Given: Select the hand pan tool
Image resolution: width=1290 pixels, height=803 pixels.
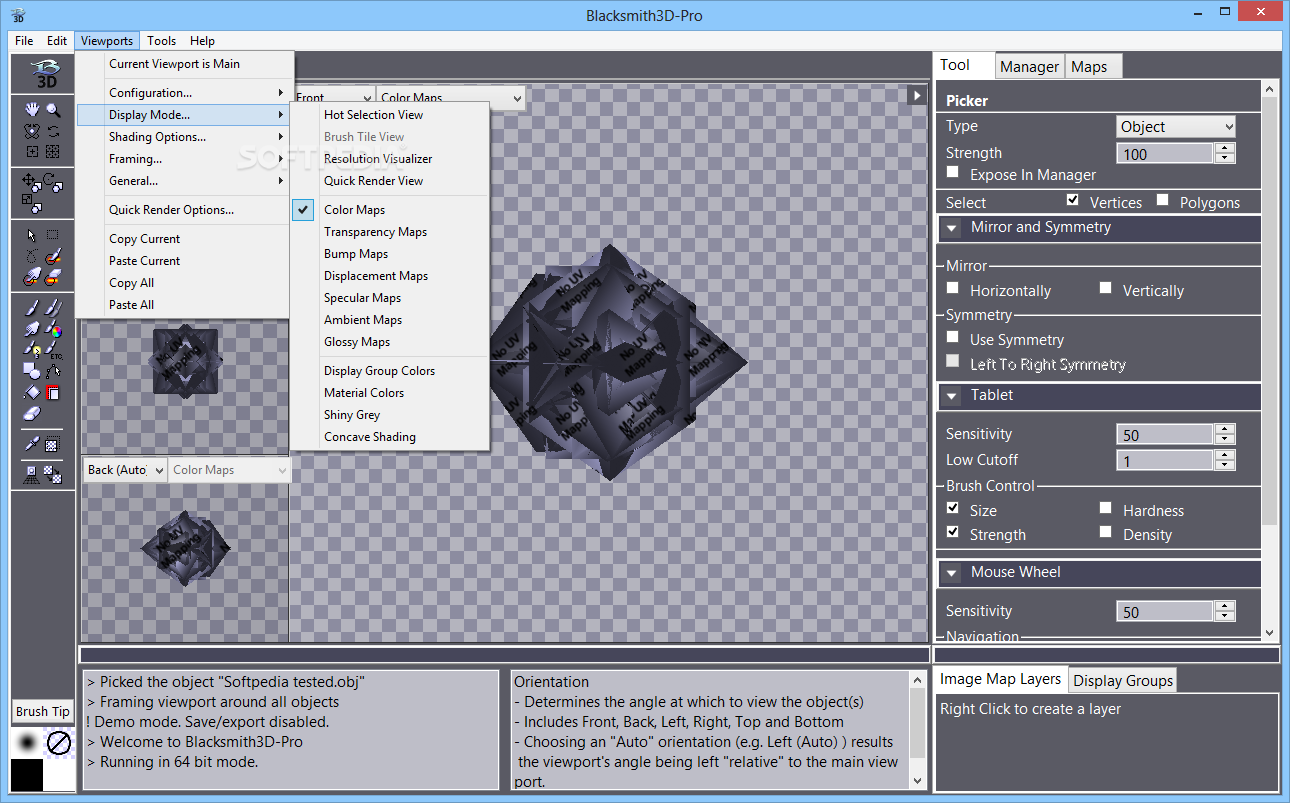Looking at the screenshot, I should click(x=32, y=109).
